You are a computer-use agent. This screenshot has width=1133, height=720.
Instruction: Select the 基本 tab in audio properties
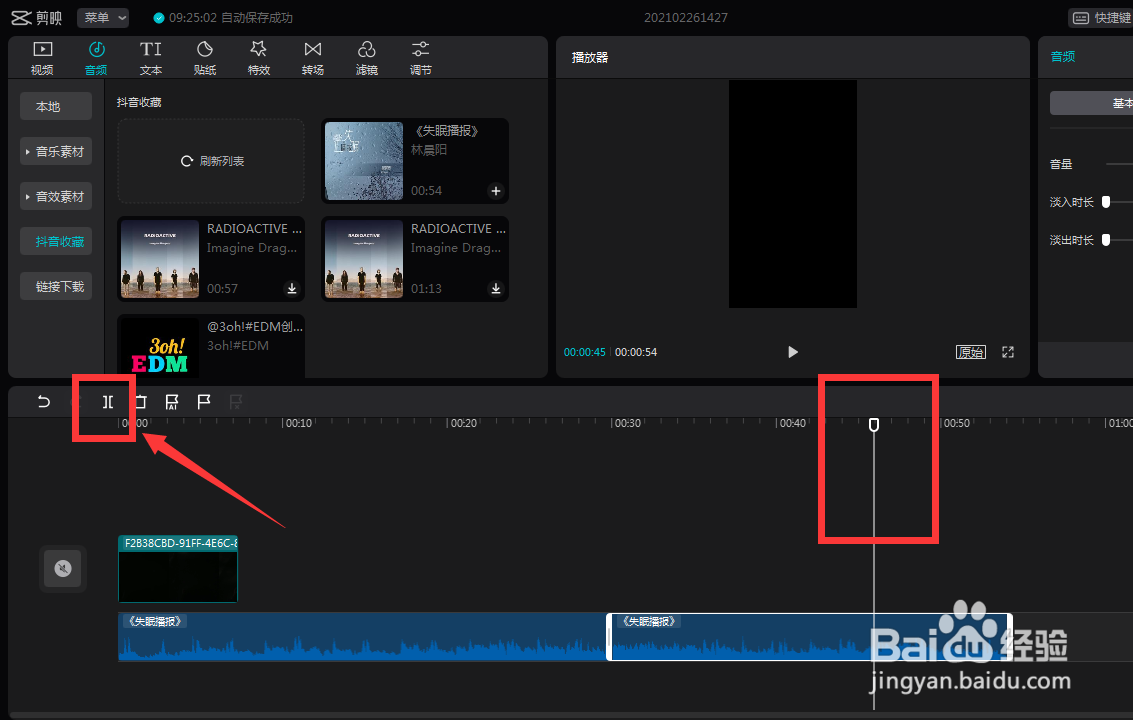click(x=1091, y=103)
